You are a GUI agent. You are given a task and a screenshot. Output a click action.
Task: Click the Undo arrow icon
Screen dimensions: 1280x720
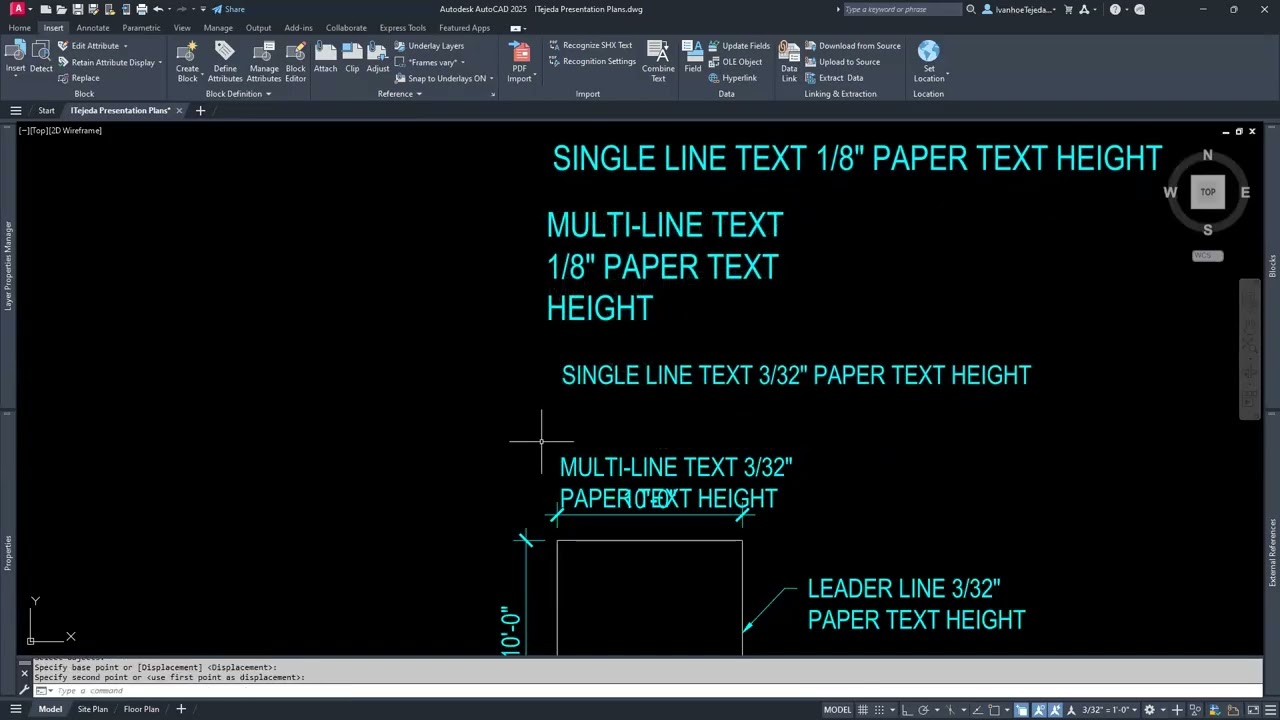tap(158, 9)
